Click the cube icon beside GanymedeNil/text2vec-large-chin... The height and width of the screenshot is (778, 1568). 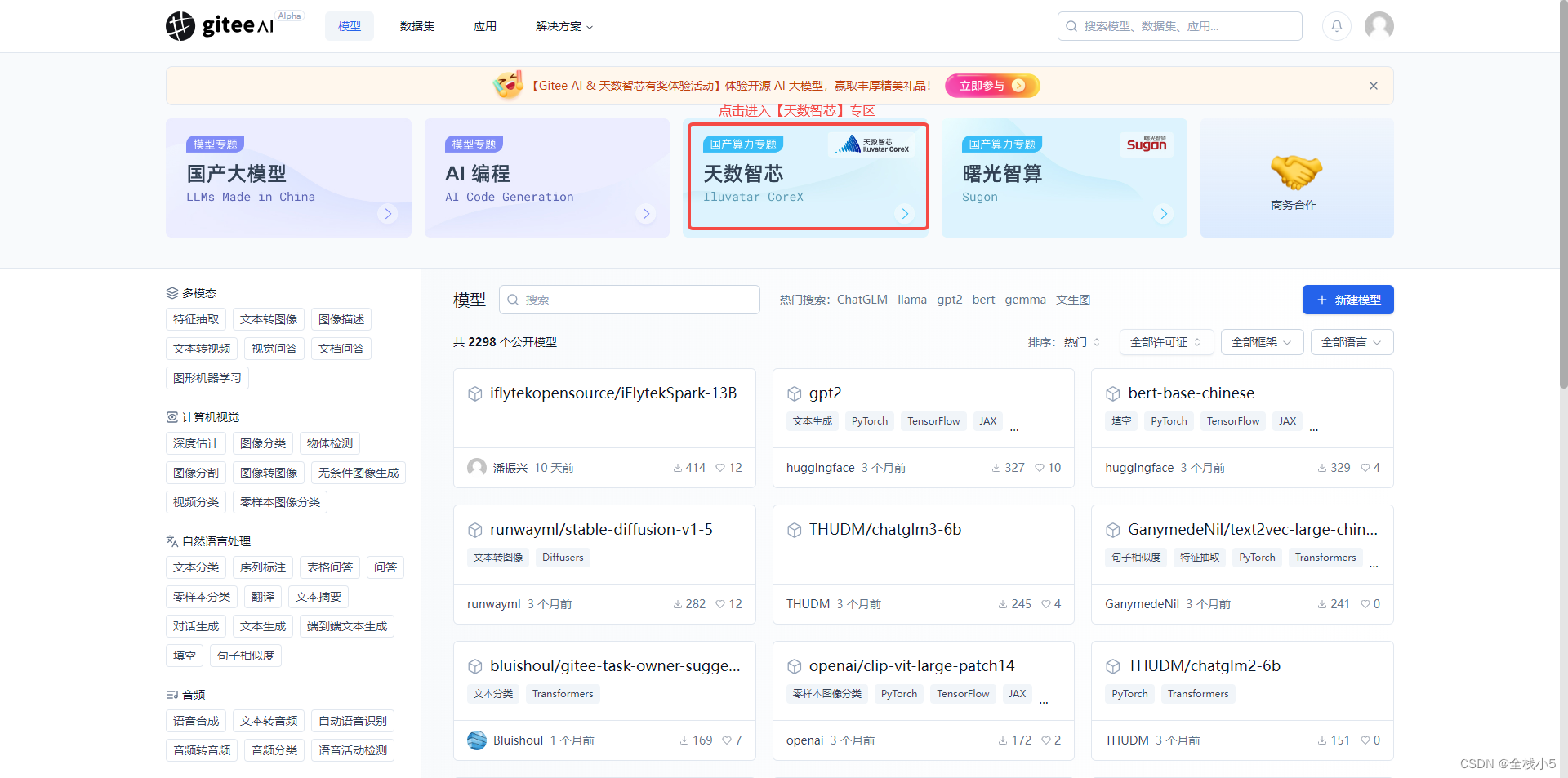coord(1112,530)
